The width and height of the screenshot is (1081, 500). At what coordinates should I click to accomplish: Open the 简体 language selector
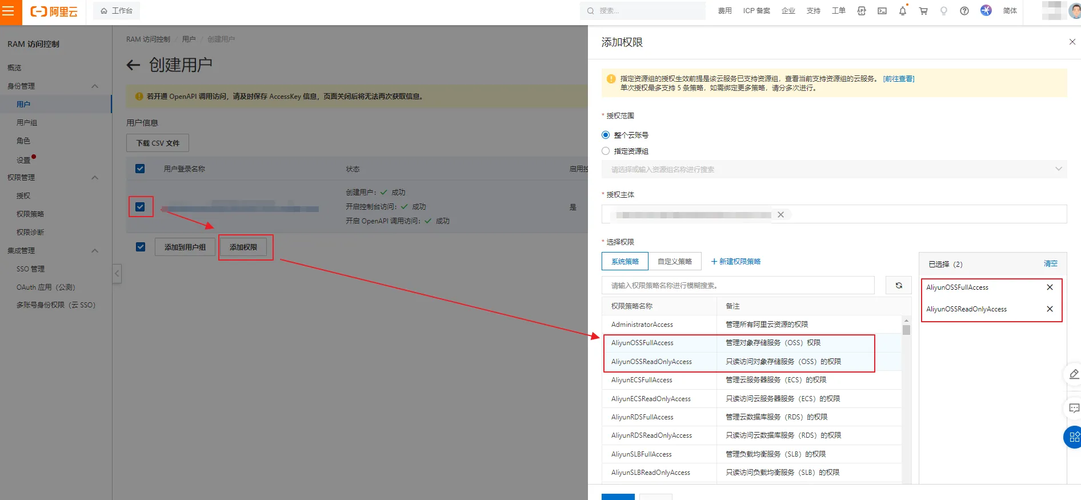(1009, 11)
